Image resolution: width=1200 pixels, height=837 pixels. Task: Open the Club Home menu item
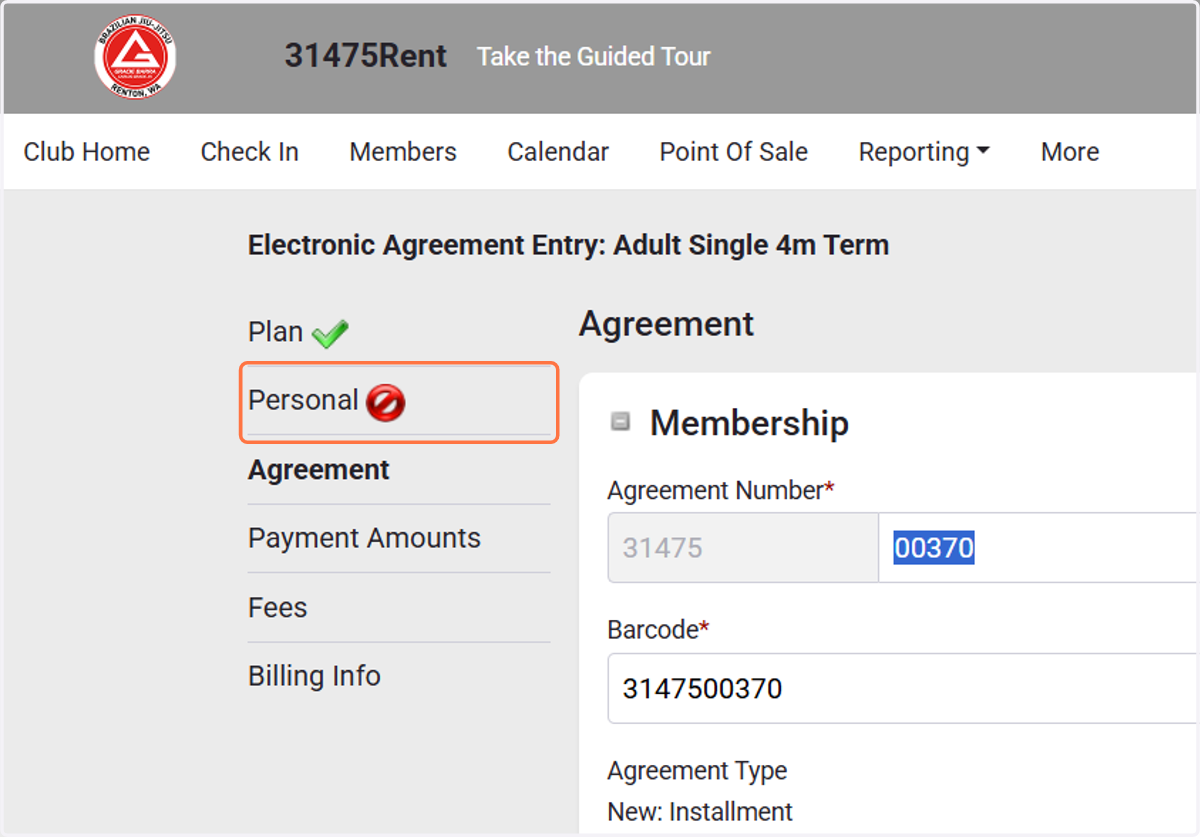point(87,152)
